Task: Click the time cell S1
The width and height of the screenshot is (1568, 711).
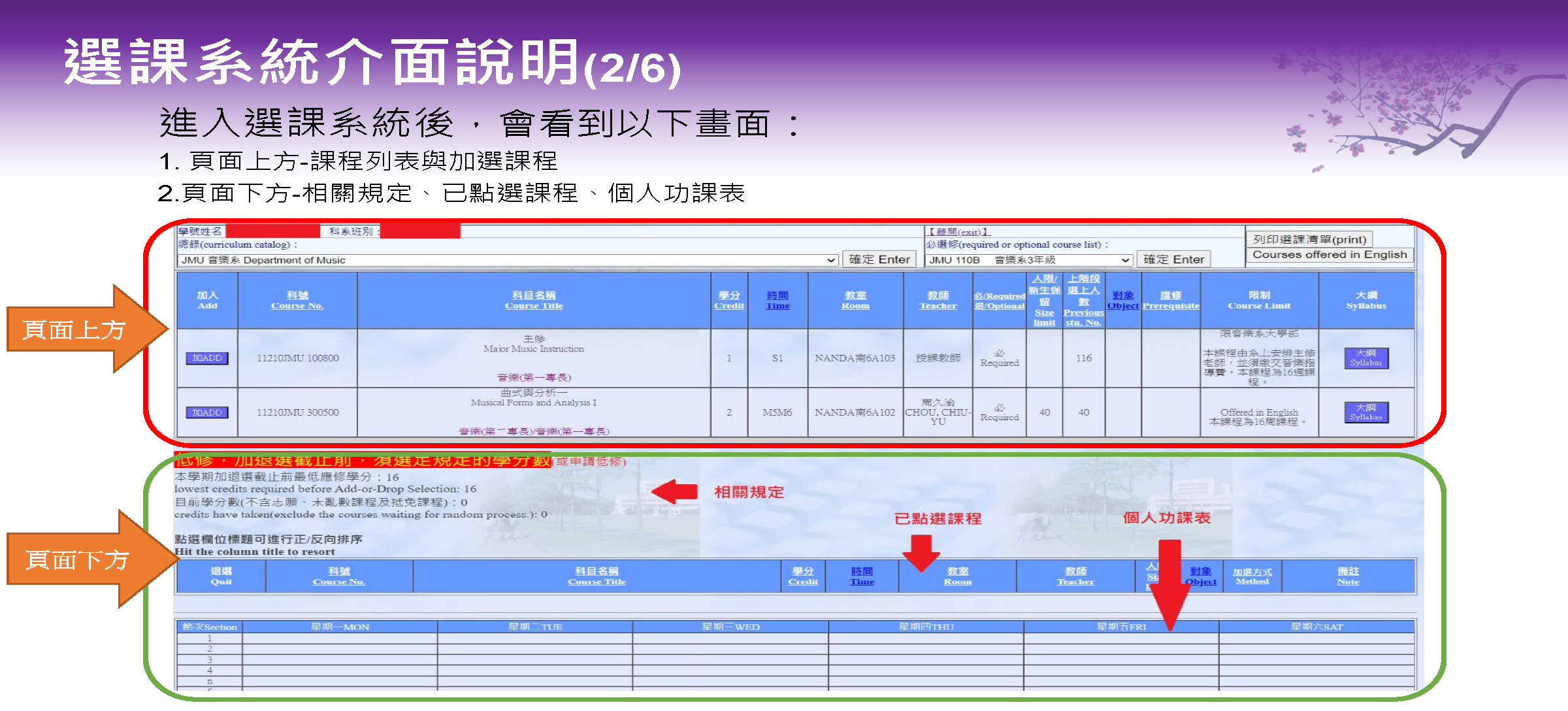Action: 777,358
